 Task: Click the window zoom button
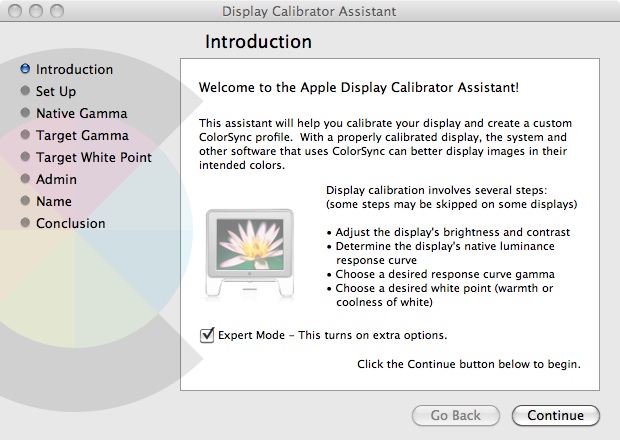click(57, 11)
